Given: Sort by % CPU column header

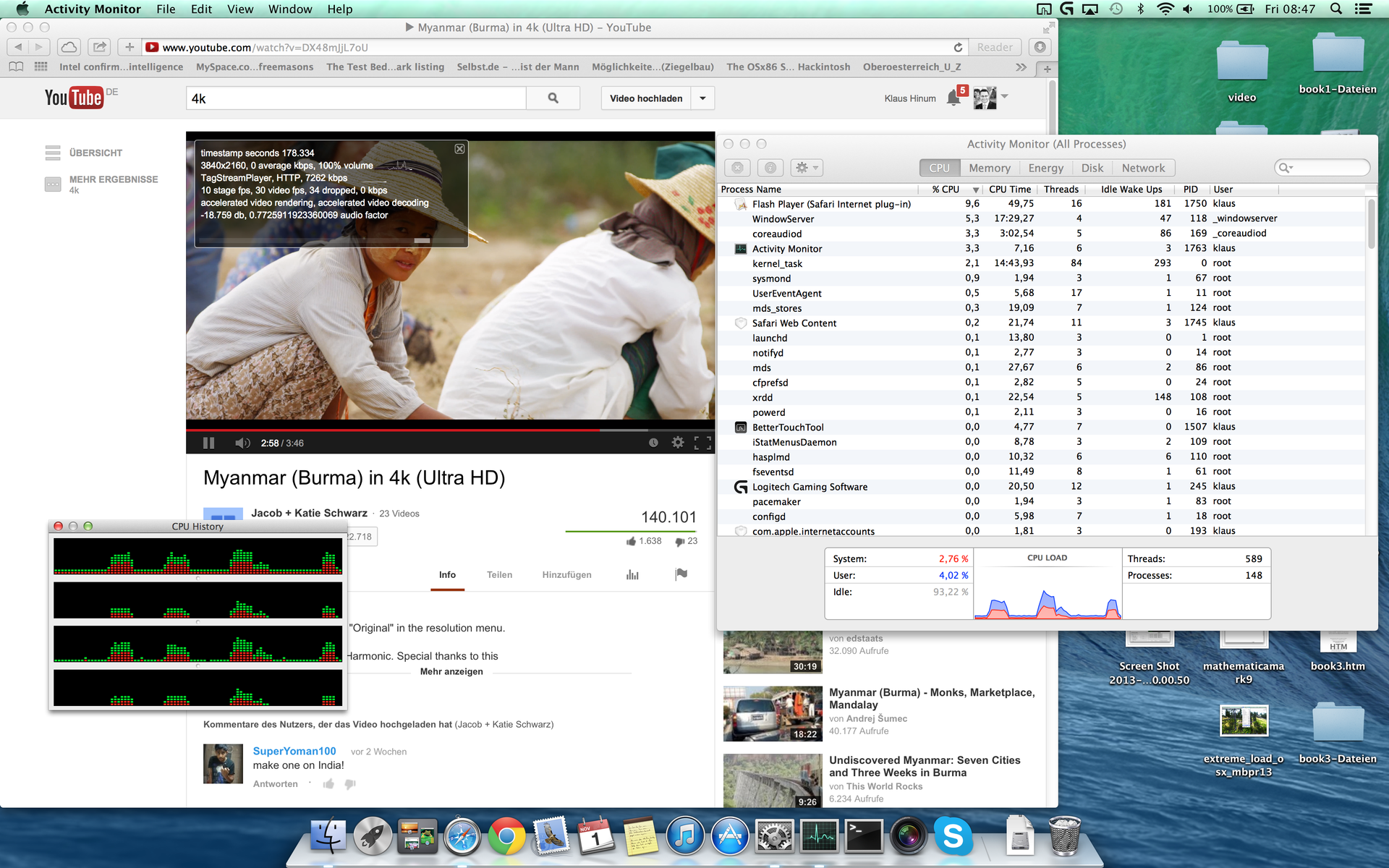Looking at the screenshot, I should click(x=951, y=190).
